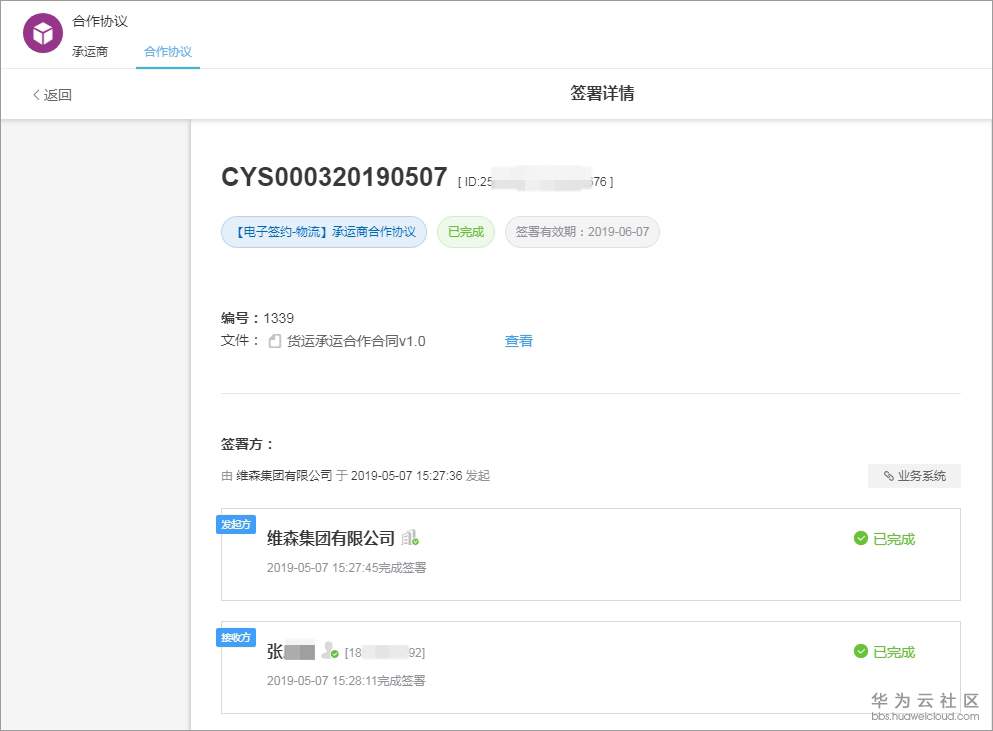993x731 pixels.
Task: Select the file name 货运承运合作合同v1.0
Action: point(356,341)
